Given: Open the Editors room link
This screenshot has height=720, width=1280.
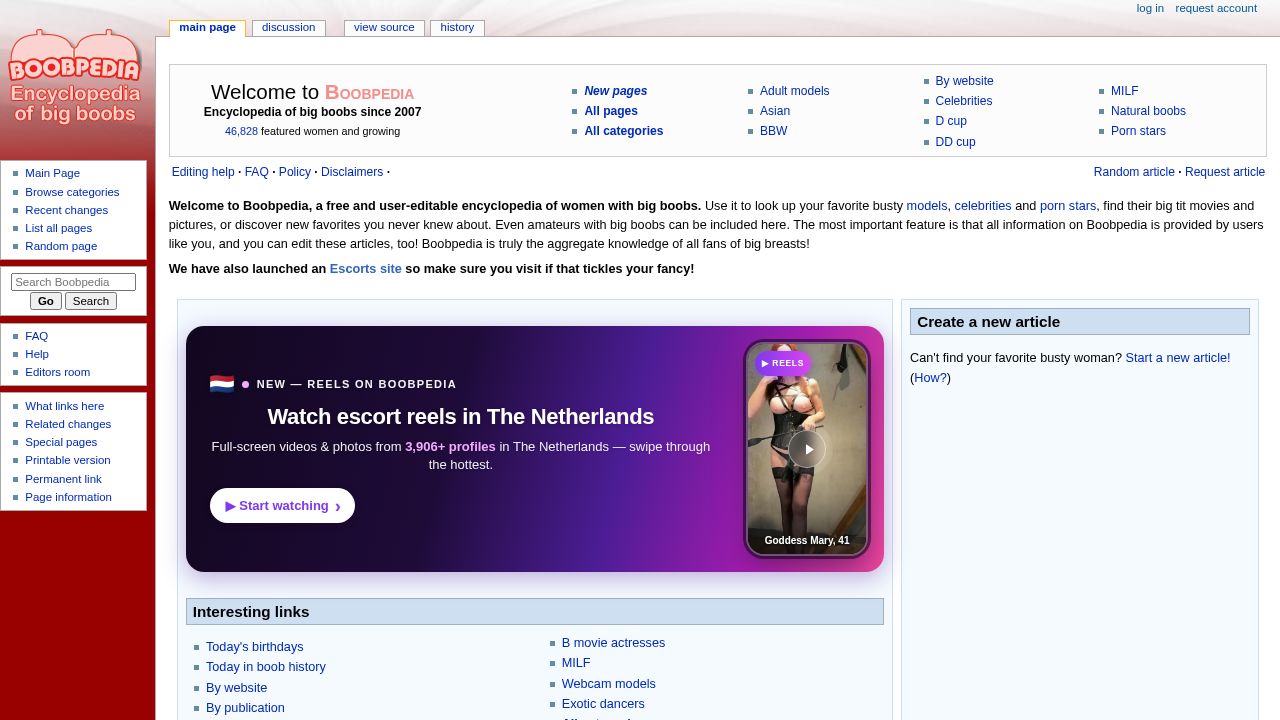Looking at the screenshot, I should (x=57, y=372).
